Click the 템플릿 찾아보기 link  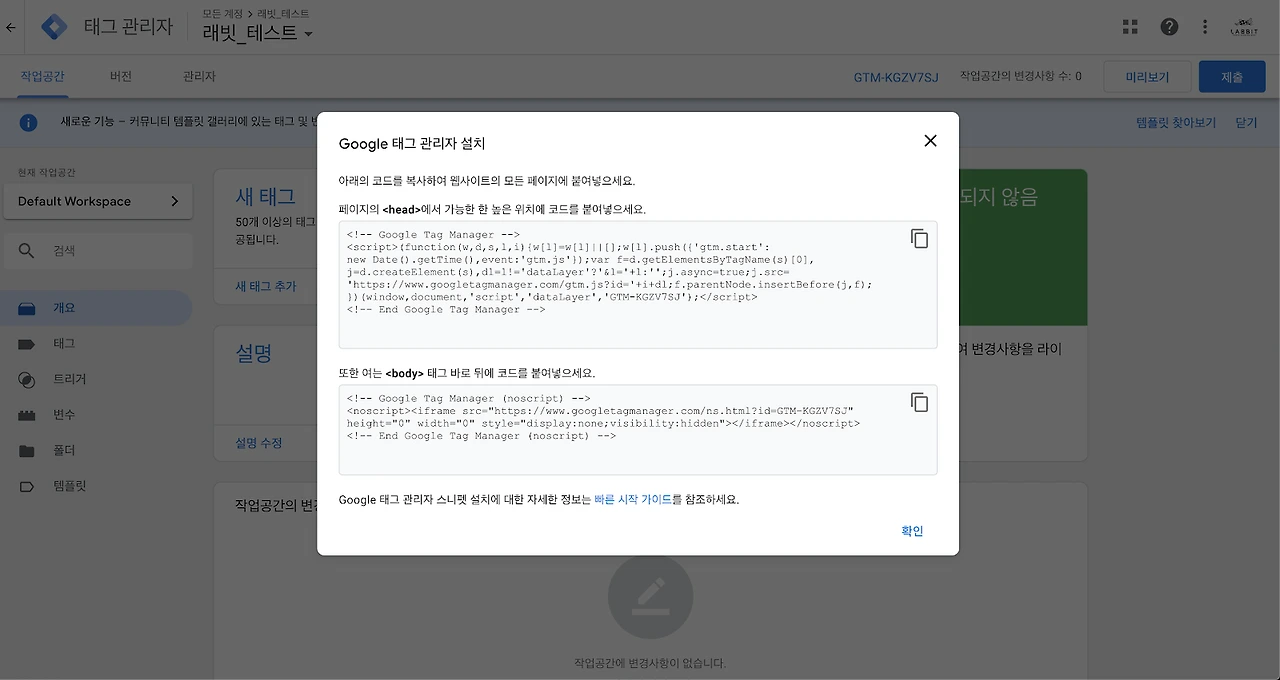point(1176,122)
